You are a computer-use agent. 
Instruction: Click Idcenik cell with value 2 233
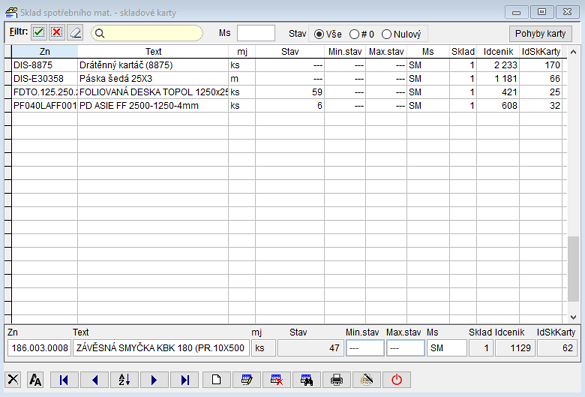click(498, 65)
